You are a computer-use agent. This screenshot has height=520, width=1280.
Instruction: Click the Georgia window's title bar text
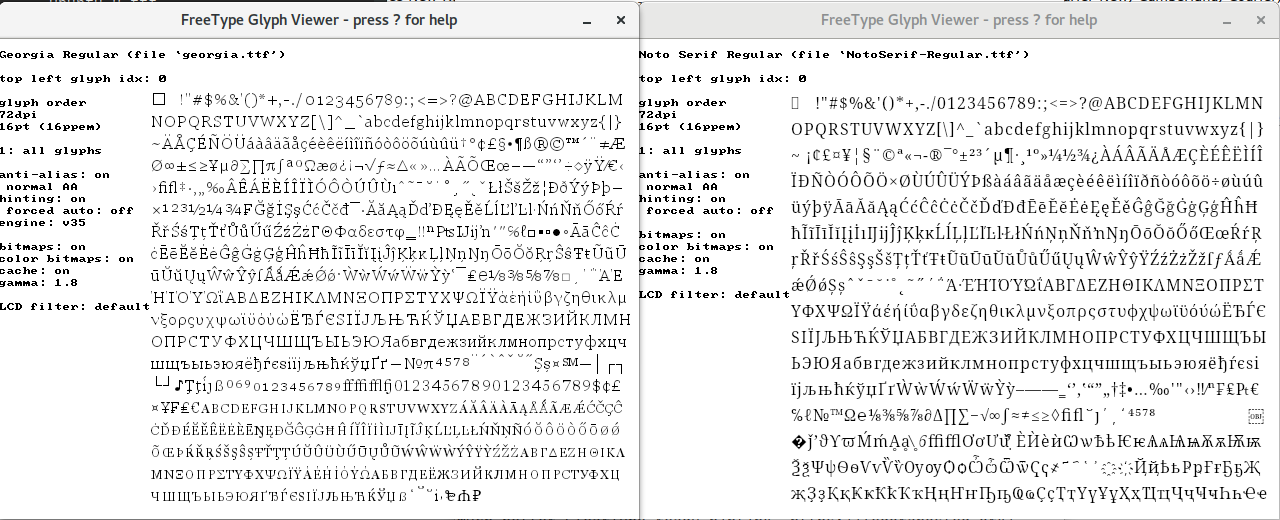(318, 19)
